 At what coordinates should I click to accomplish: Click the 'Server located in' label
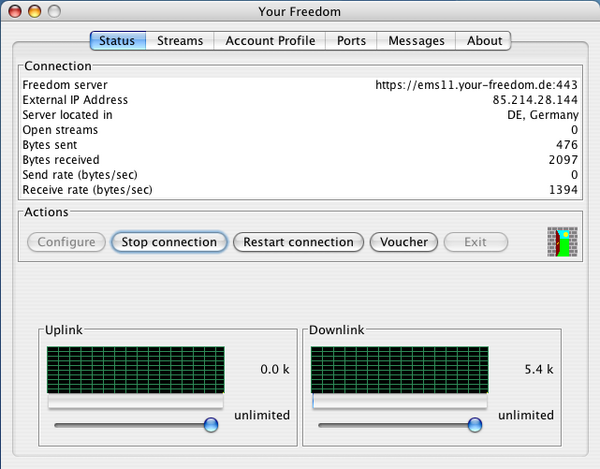pos(67,115)
